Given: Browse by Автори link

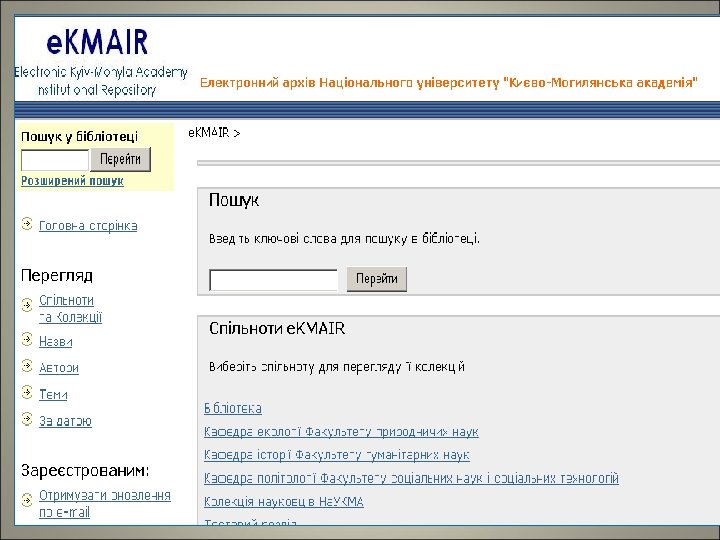Looking at the screenshot, I should [x=59, y=368].
